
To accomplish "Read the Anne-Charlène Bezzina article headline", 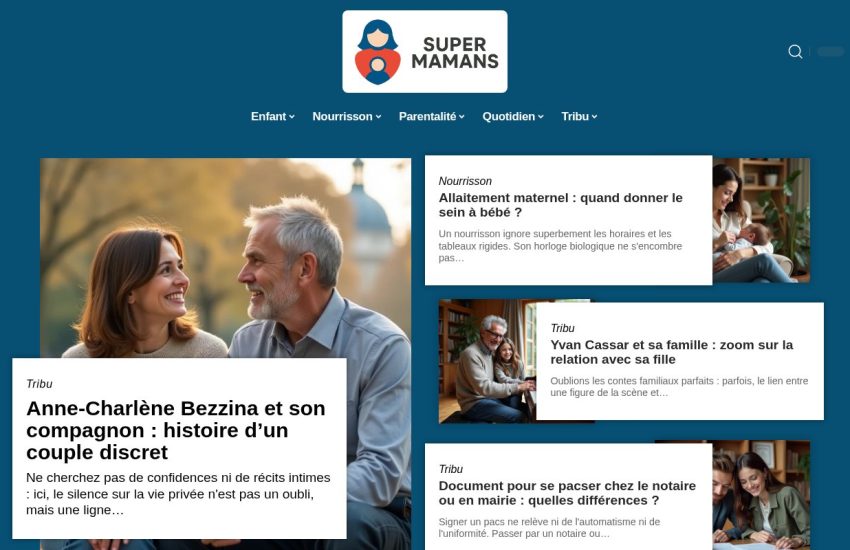I will point(176,430).
